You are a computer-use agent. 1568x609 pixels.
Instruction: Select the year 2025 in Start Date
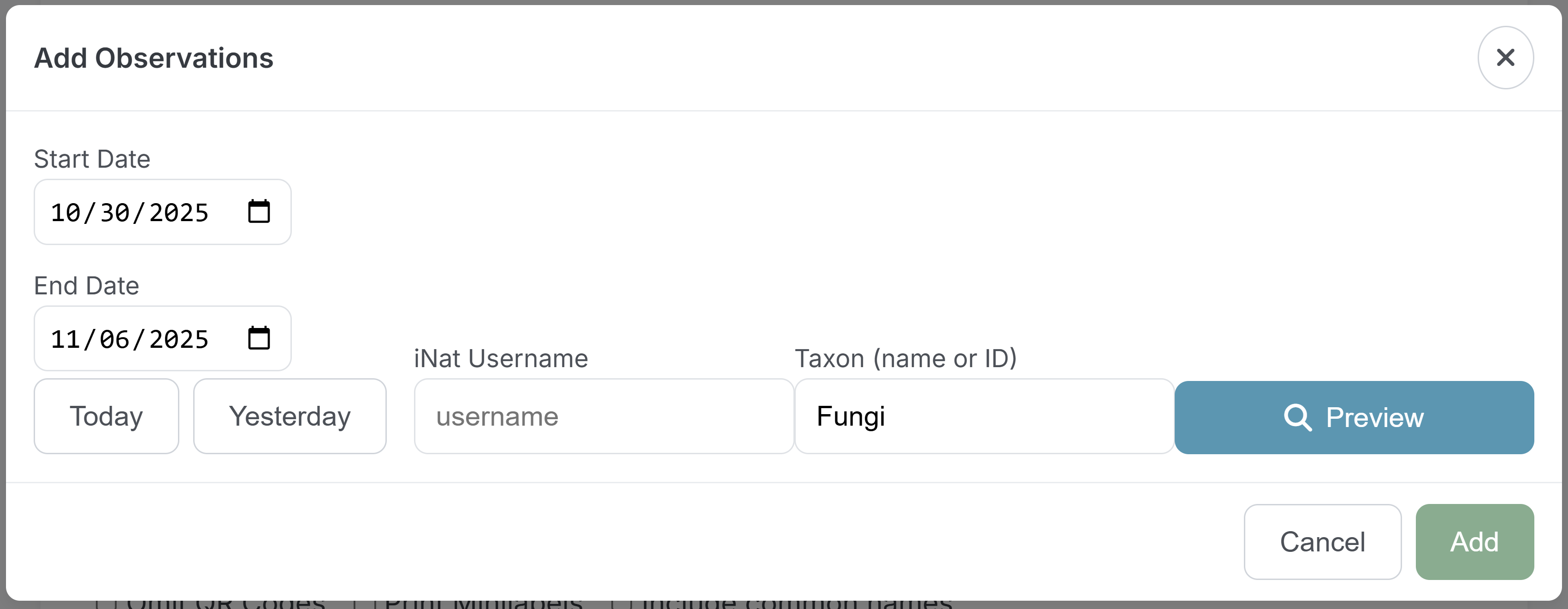(x=179, y=213)
